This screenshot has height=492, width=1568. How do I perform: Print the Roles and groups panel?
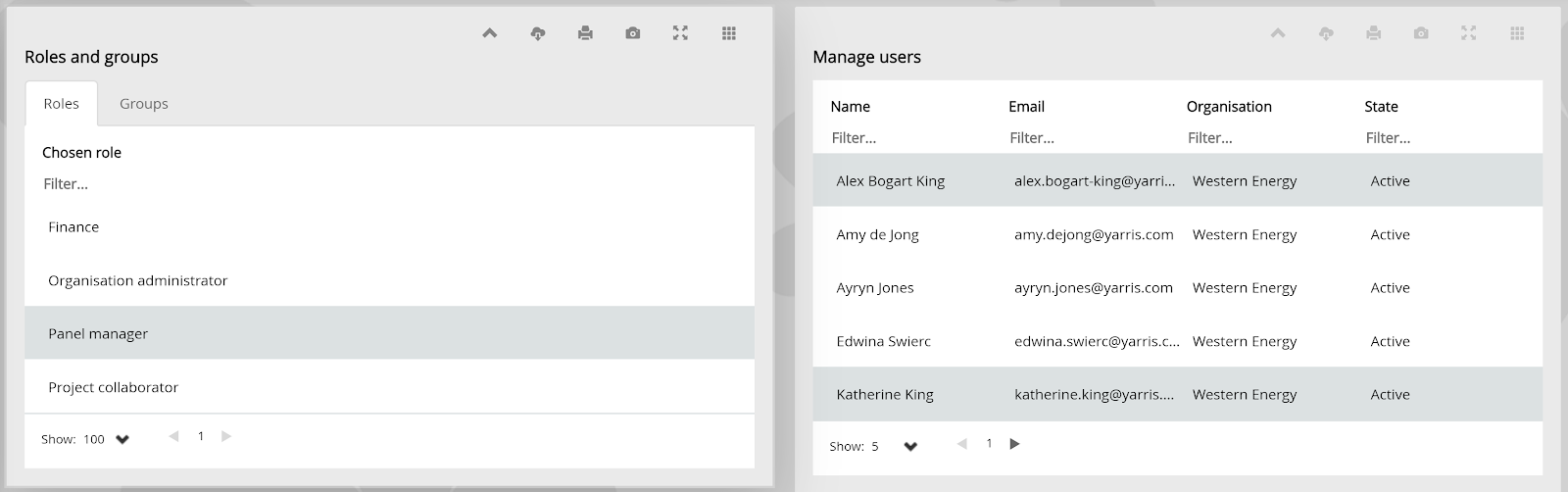tap(585, 33)
